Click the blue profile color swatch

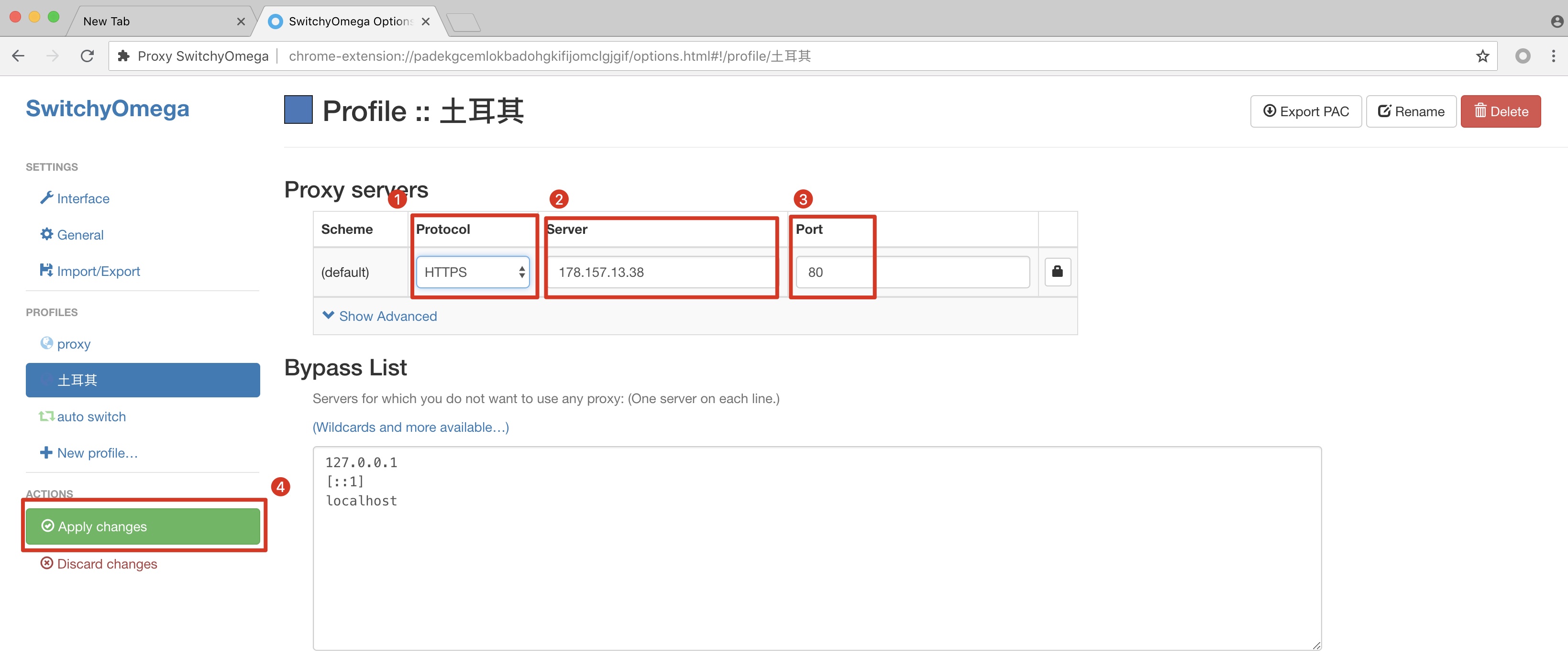[x=298, y=110]
